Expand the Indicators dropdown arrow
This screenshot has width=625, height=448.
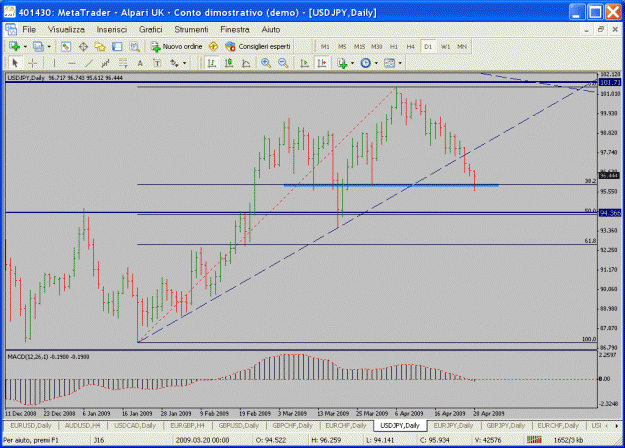click(x=352, y=63)
